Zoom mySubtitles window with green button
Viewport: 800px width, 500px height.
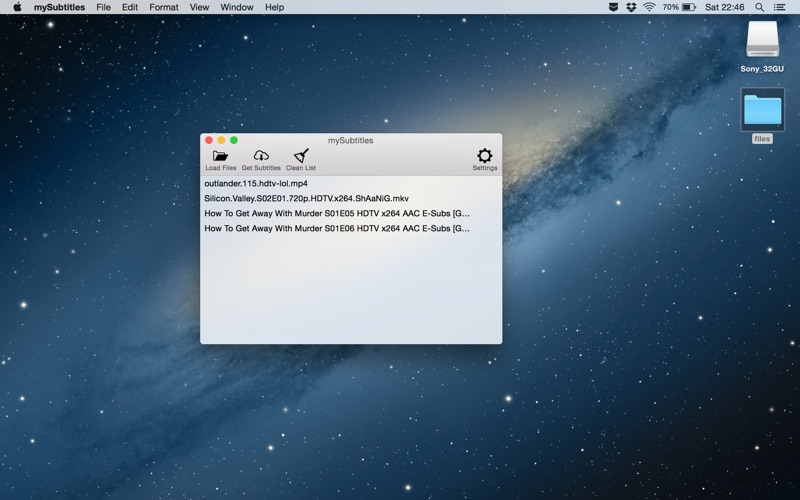pos(234,140)
